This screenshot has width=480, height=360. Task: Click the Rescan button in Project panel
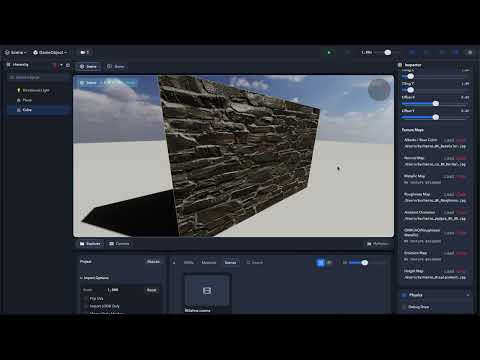(x=153, y=262)
